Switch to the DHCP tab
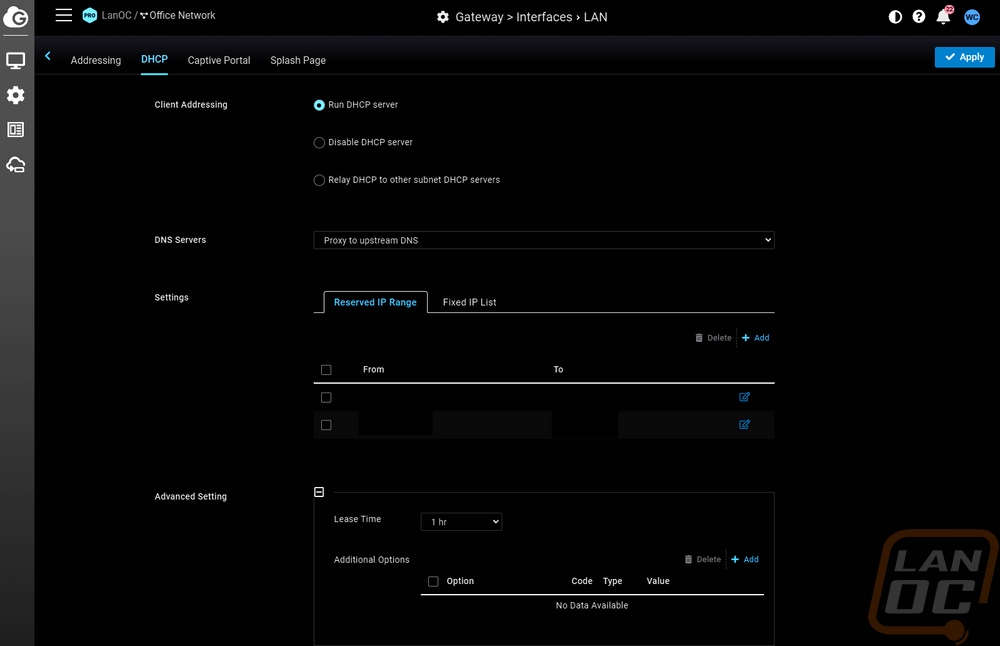Screen dimensions: 1000x646 (x=154, y=59)
